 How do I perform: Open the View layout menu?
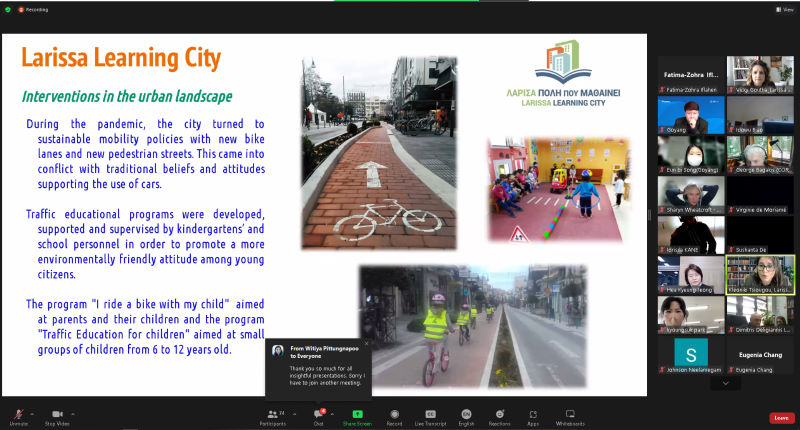(x=784, y=8)
